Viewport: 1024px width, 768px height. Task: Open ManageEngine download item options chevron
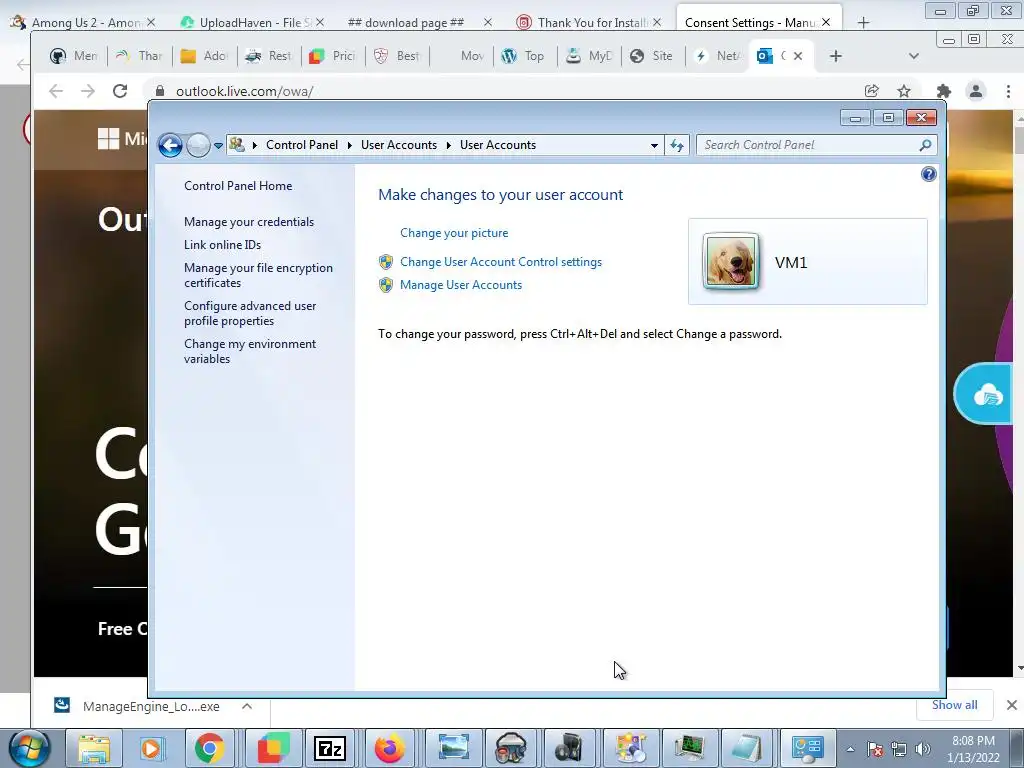pyautogui.click(x=247, y=706)
